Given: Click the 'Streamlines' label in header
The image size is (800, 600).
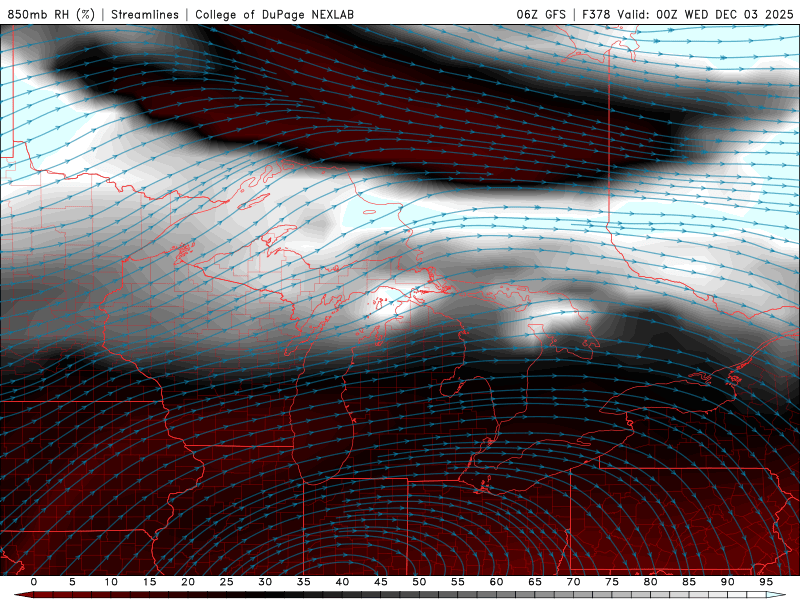Looking at the screenshot, I should click(x=145, y=15).
